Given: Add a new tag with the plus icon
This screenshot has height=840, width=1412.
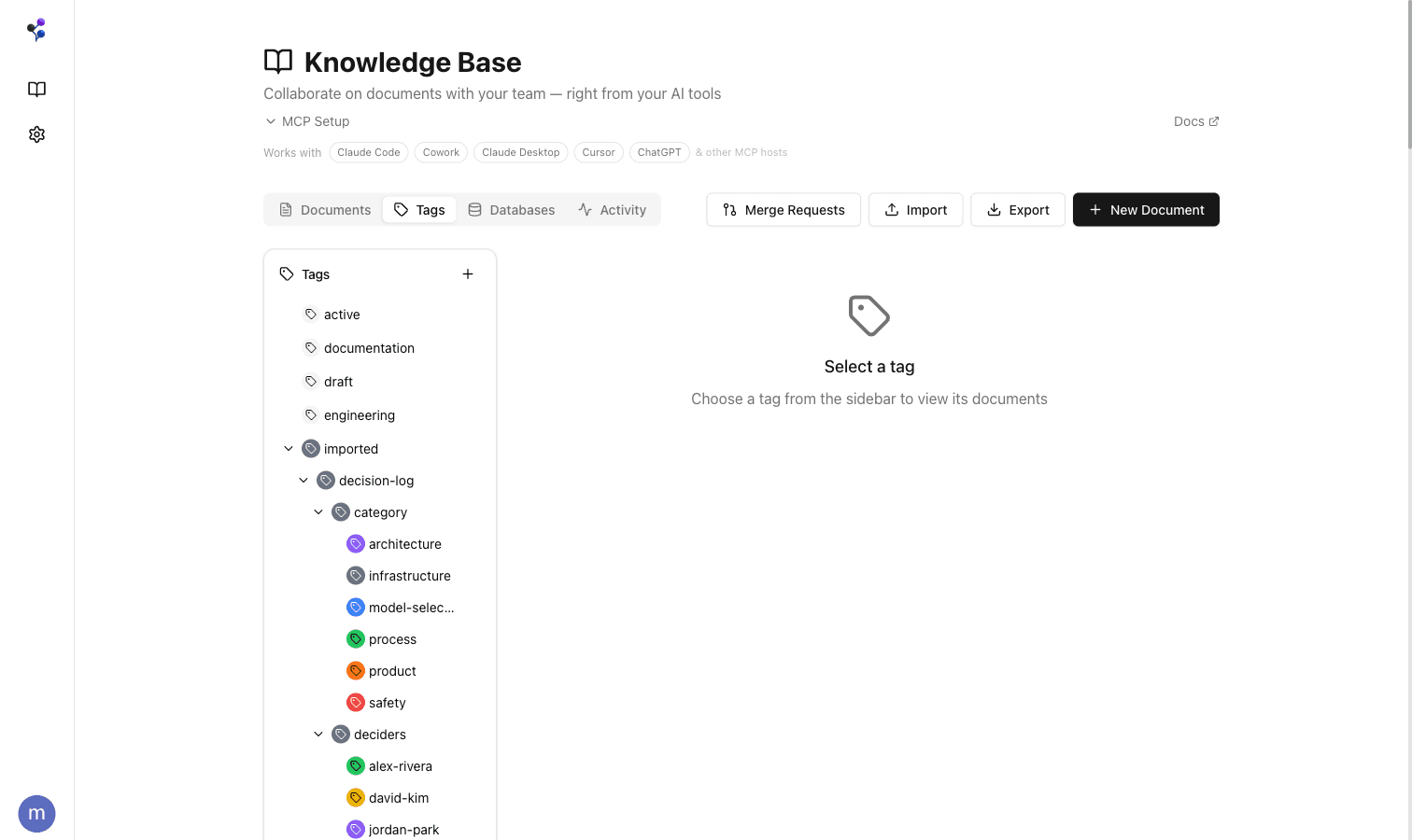Looking at the screenshot, I should (x=467, y=273).
